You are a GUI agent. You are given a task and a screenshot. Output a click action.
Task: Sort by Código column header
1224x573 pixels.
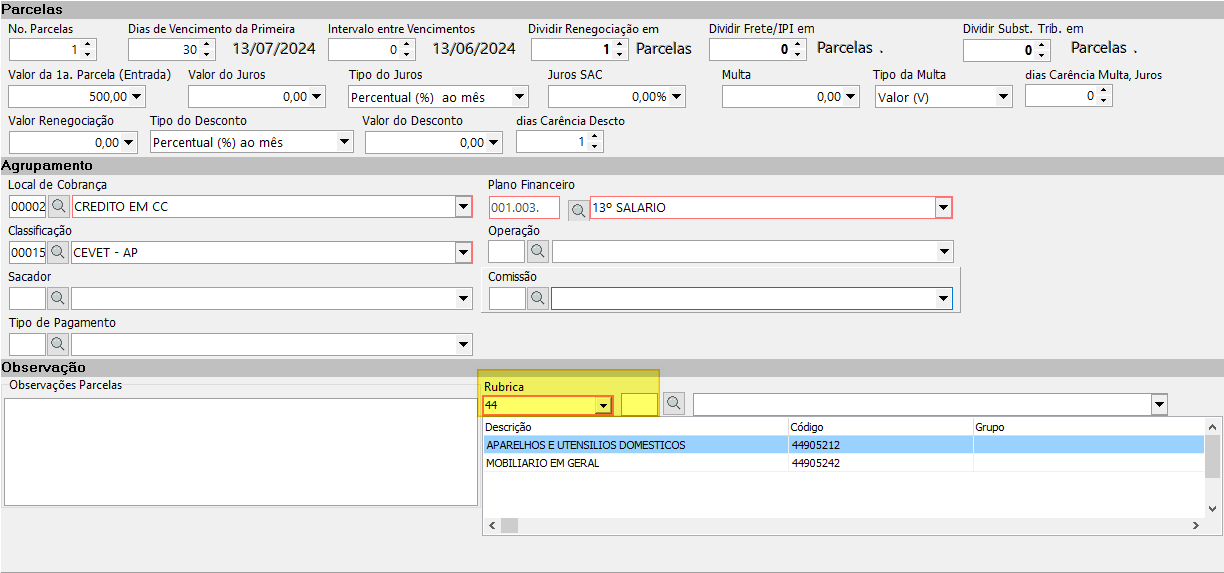(x=880, y=427)
